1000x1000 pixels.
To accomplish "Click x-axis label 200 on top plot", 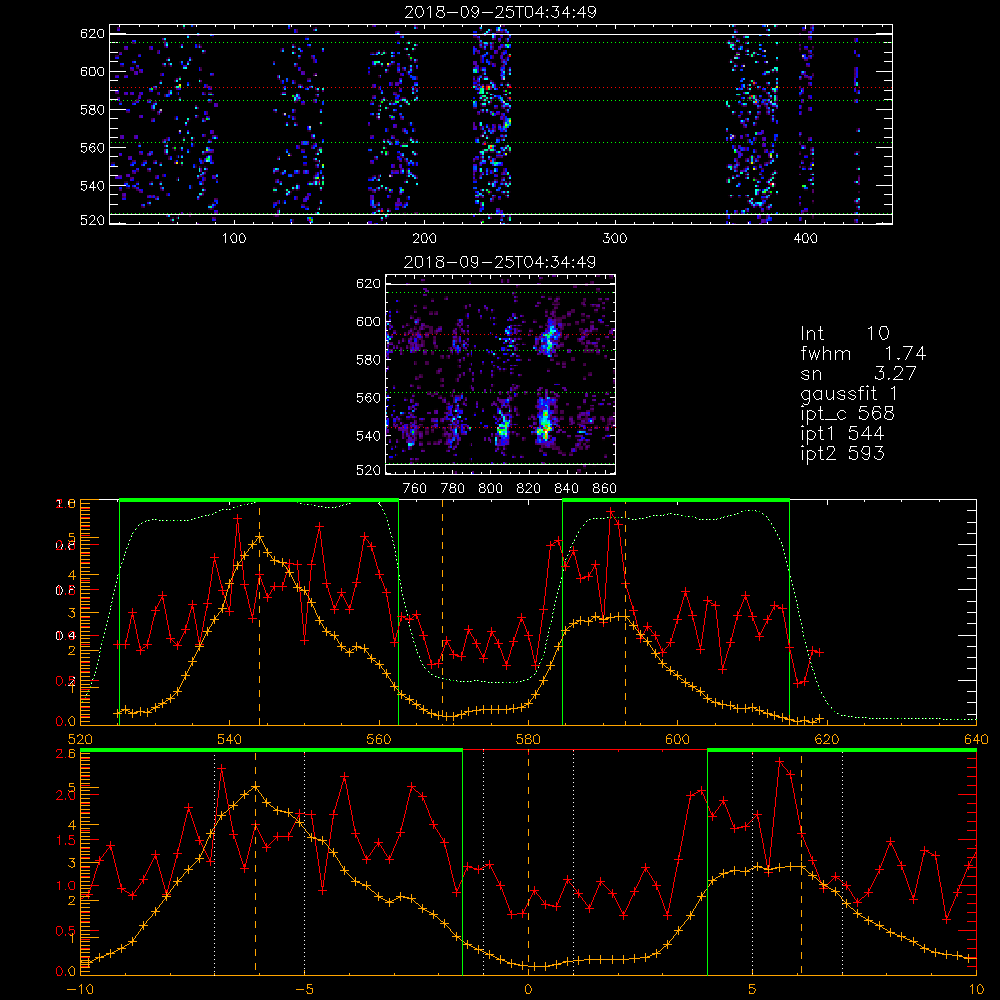I will point(424,239).
